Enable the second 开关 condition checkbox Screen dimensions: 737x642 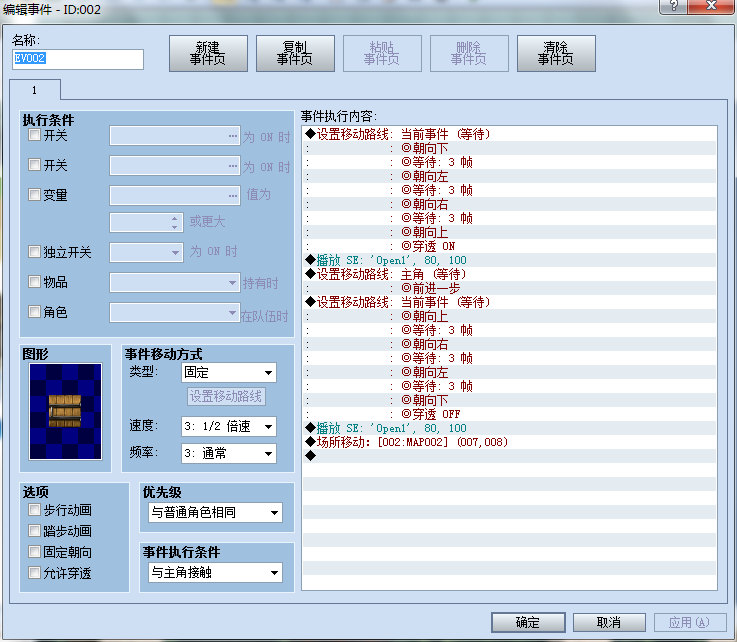tap(34, 164)
